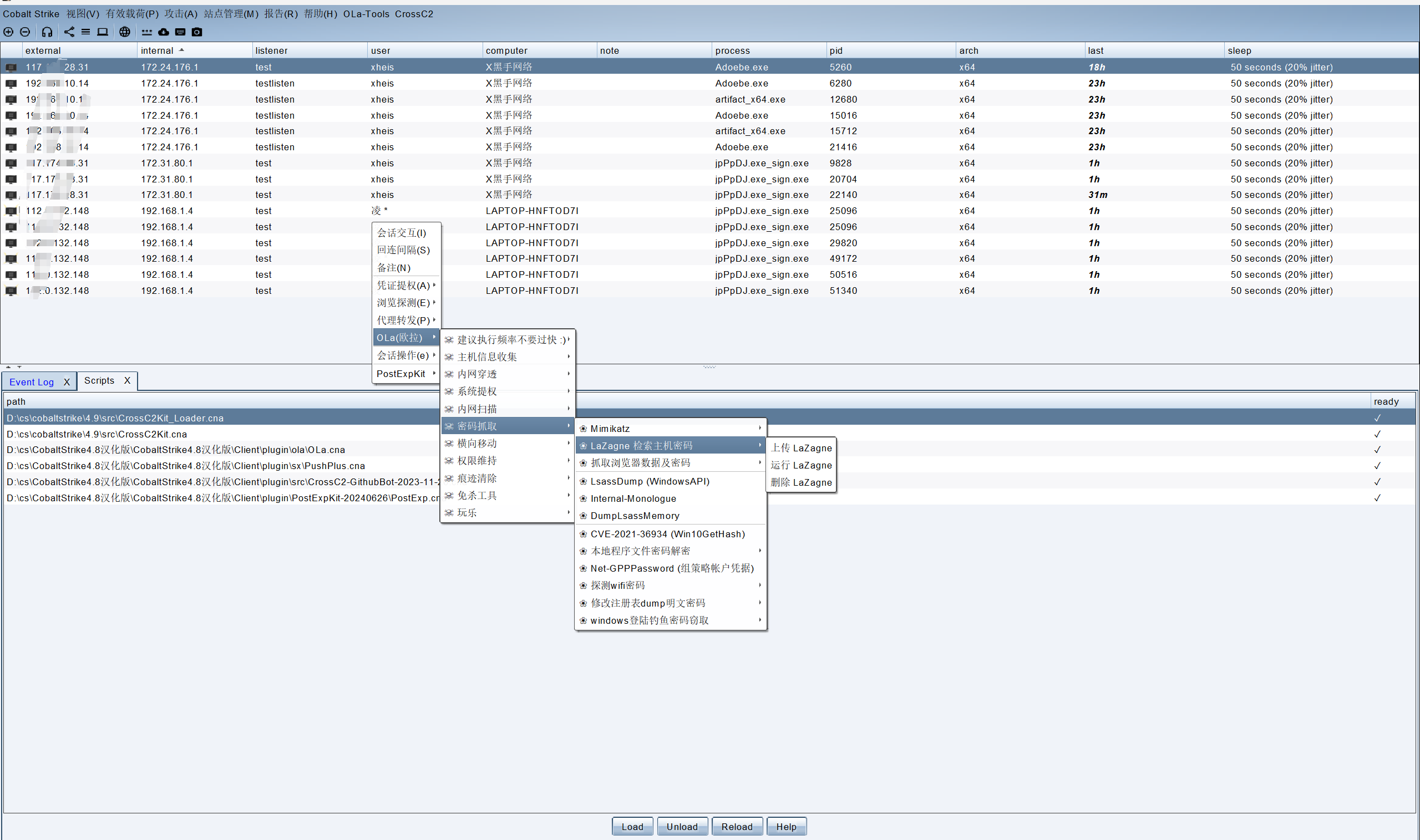Switch to session table view icon
Screen dimensions: 1420x840
(x=85, y=32)
